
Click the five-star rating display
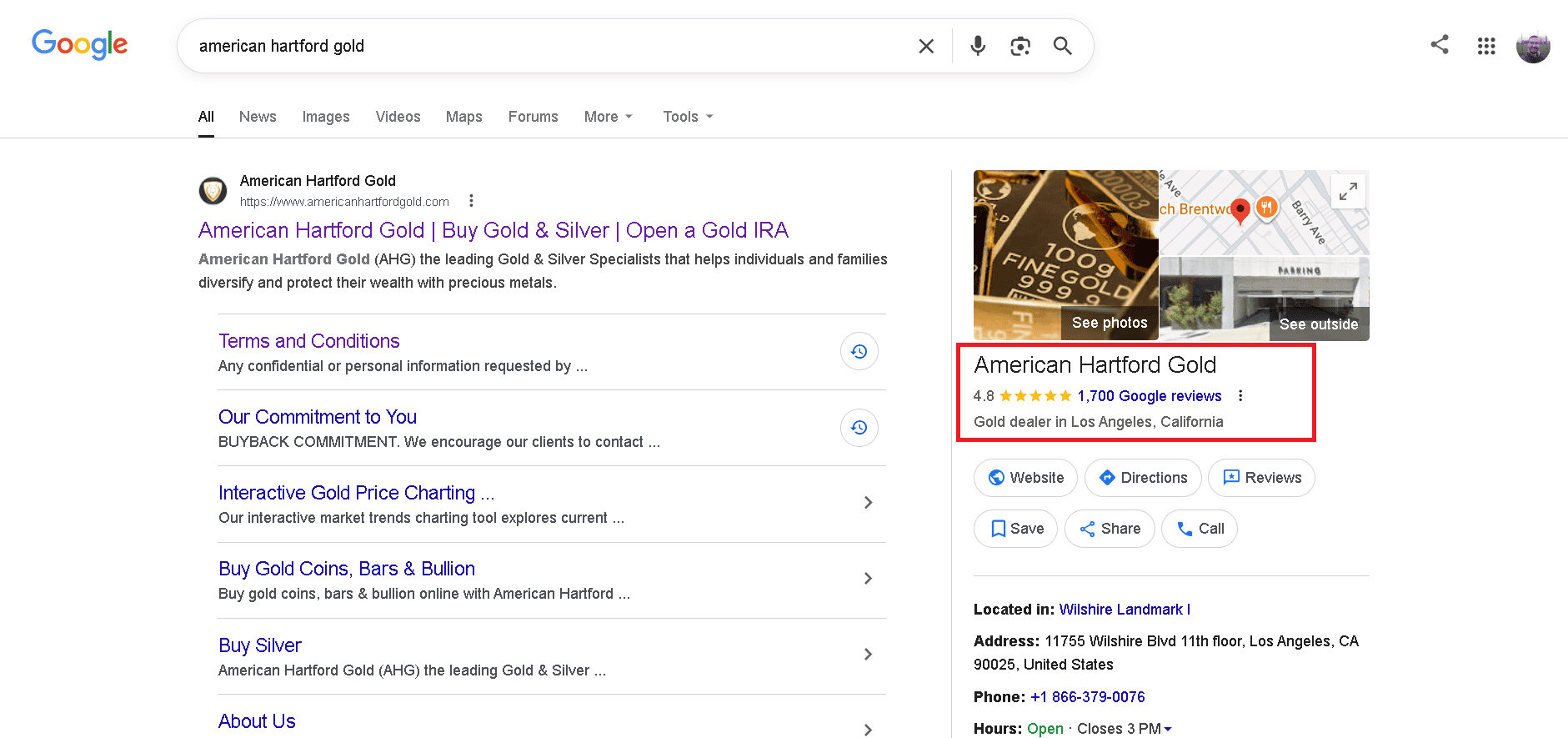click(x=1035, y=396)
